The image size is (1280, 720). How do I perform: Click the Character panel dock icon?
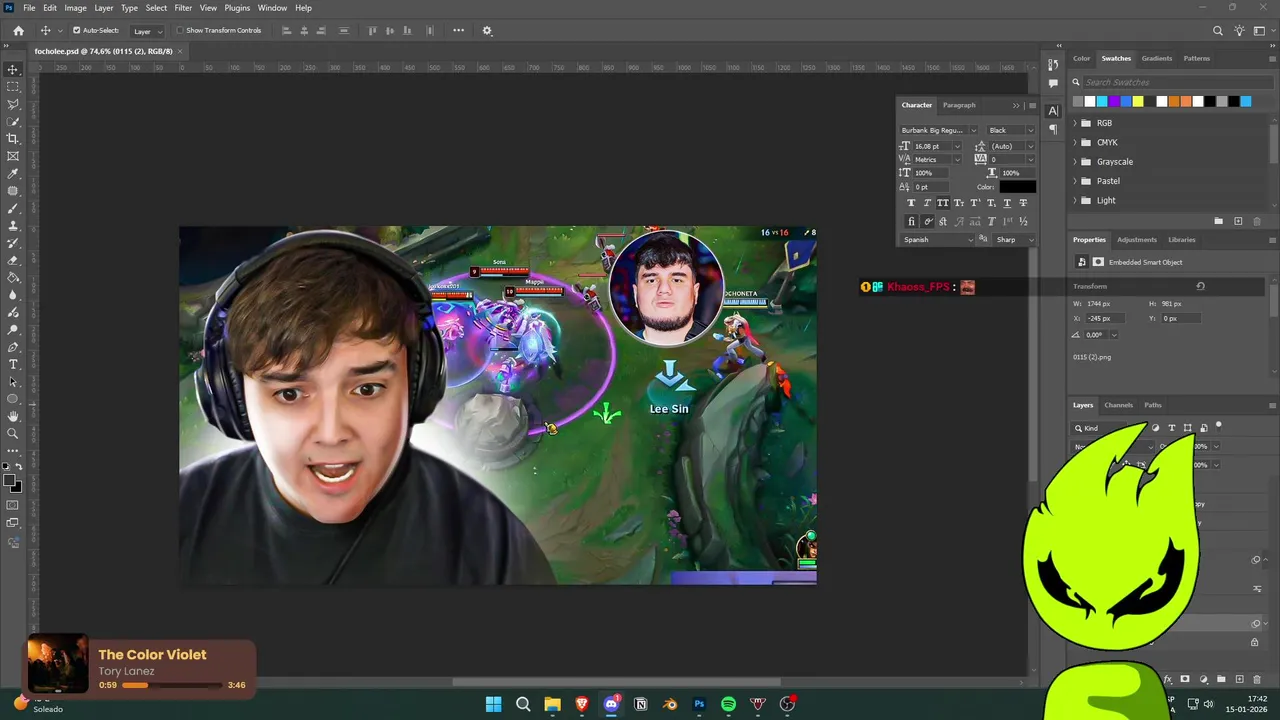tap(1053, 111)
